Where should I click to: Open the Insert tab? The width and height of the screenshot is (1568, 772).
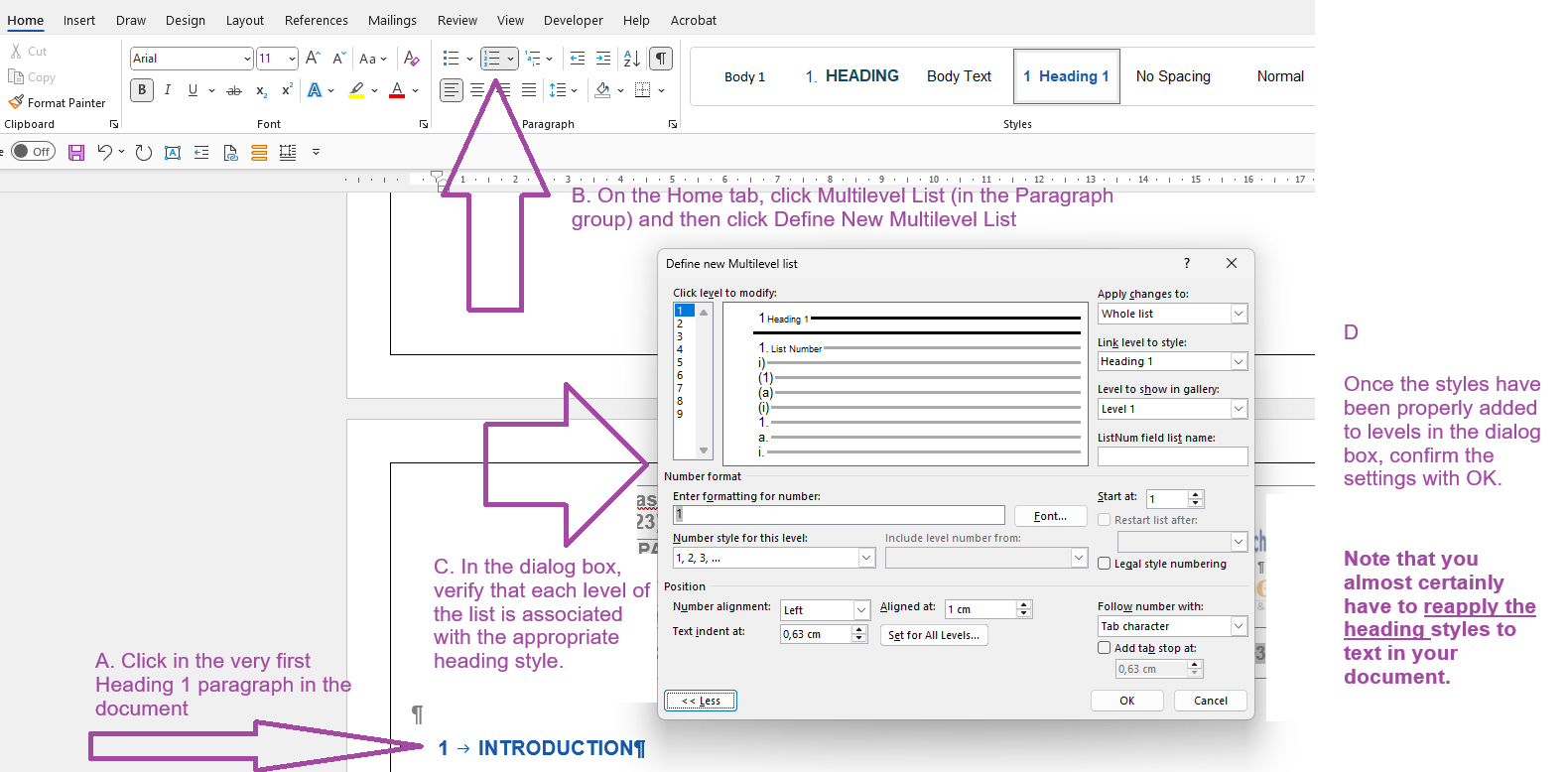pyautogui.click(x=79, y=20)
